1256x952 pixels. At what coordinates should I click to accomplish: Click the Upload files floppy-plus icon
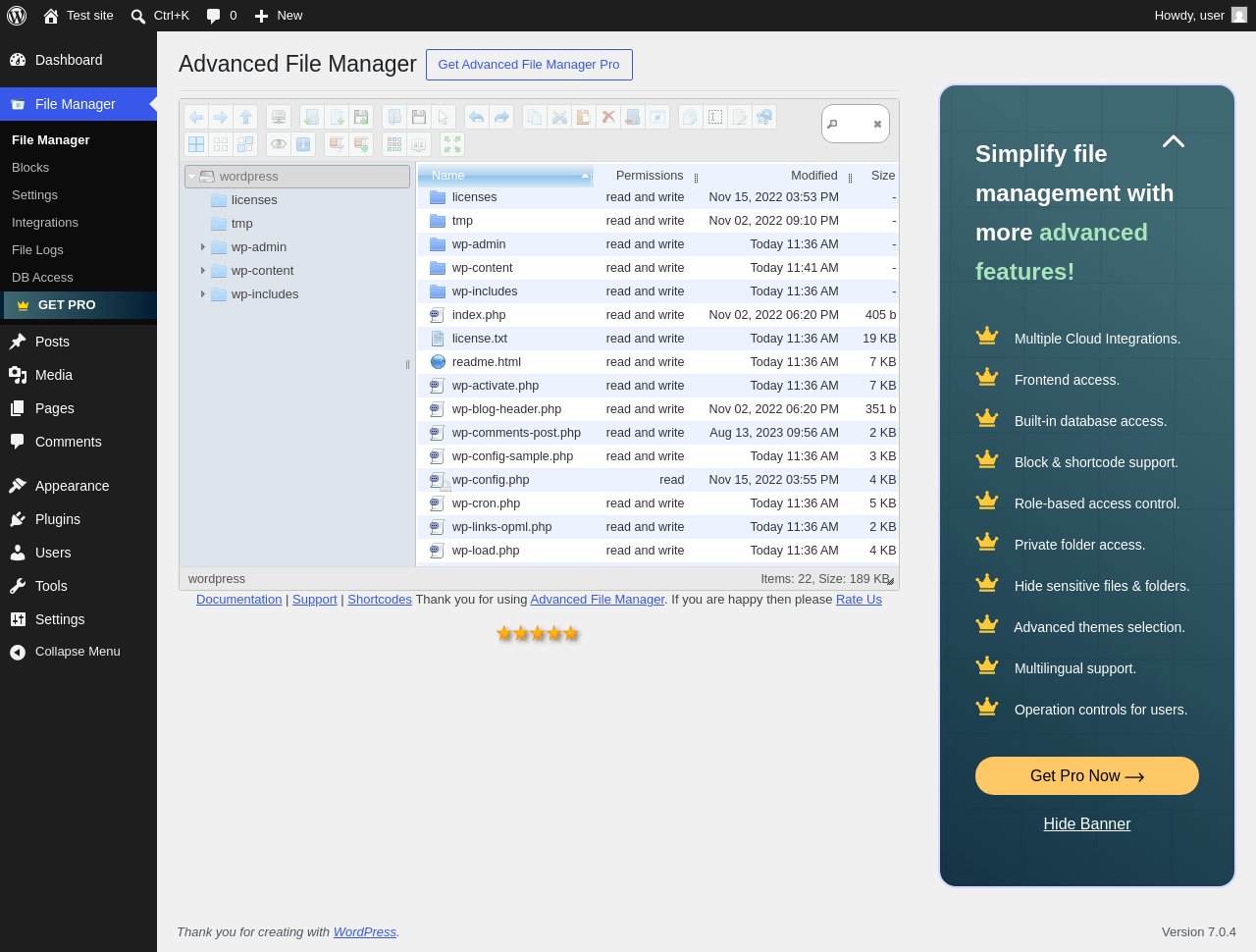pos(361,117)
